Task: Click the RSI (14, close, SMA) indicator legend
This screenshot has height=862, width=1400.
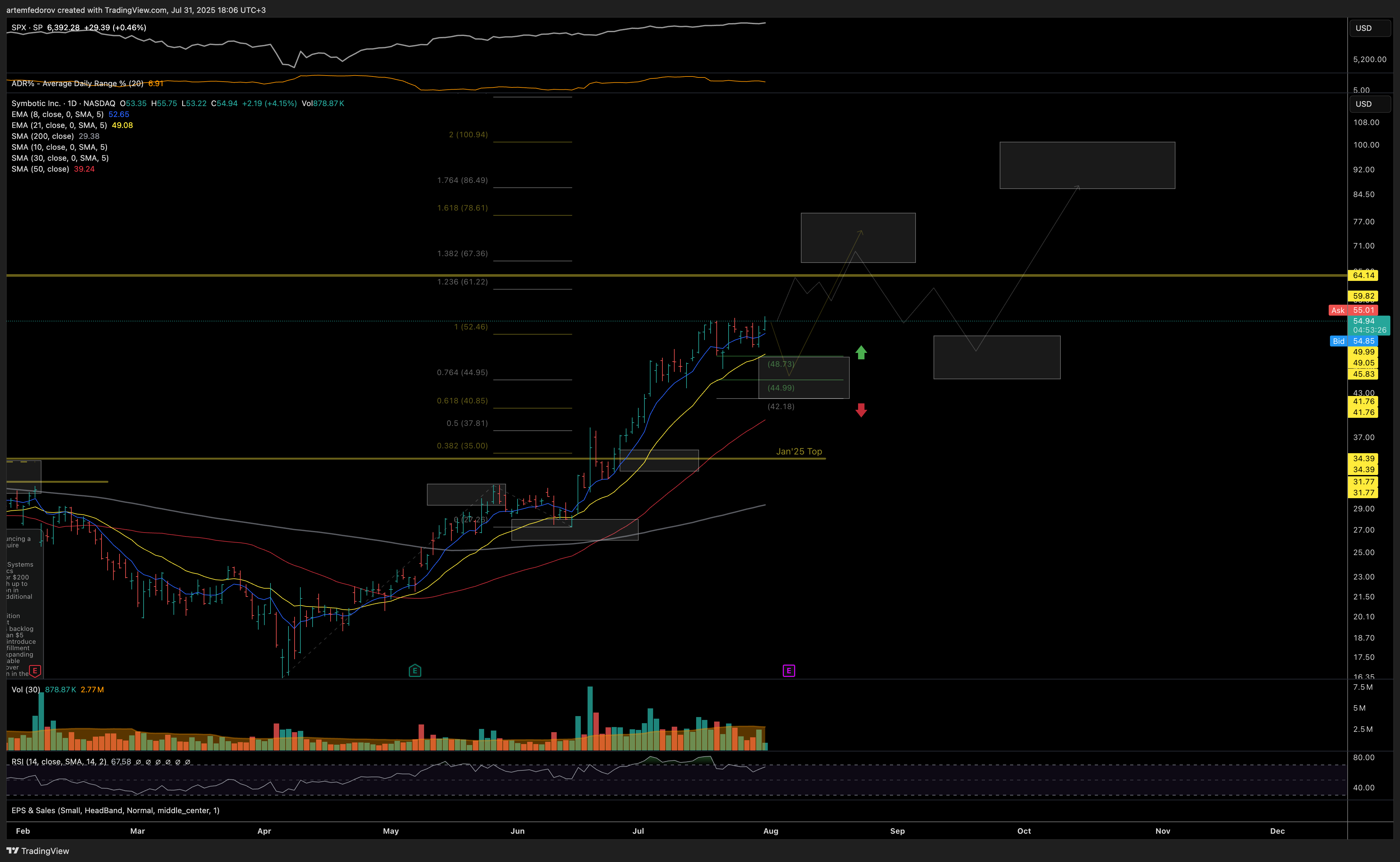Action: click(59, 762)
